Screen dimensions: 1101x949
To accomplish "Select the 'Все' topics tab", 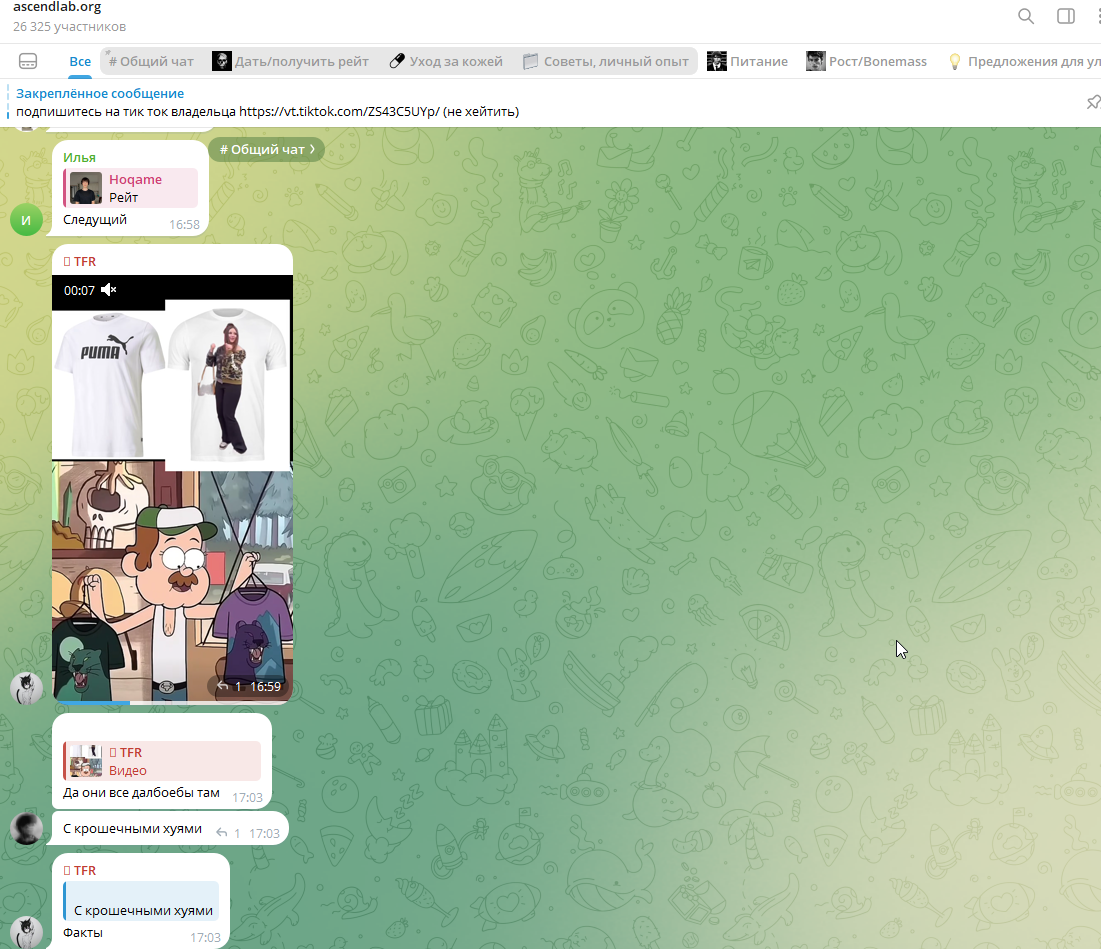I will point(80,62).
